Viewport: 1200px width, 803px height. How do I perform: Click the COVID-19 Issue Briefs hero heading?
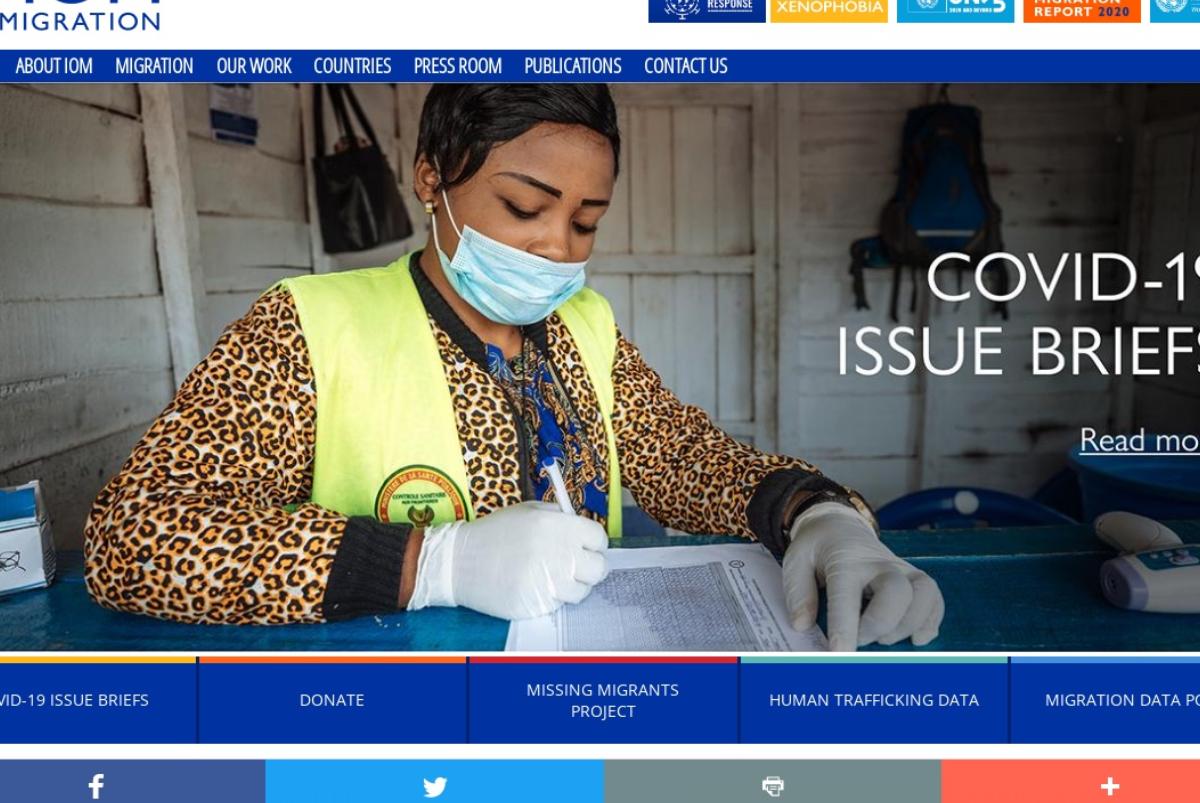point(1018,313)
